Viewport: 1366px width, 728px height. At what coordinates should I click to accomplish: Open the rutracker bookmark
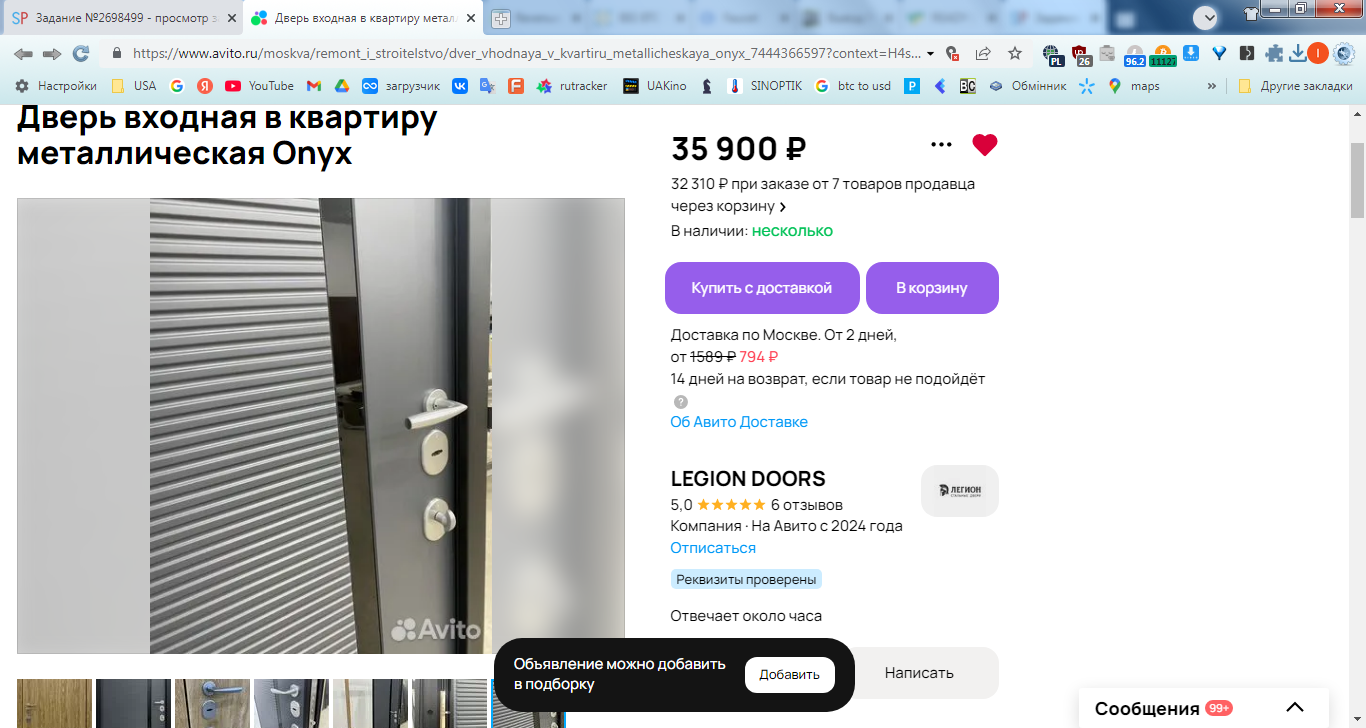[572, 86]
